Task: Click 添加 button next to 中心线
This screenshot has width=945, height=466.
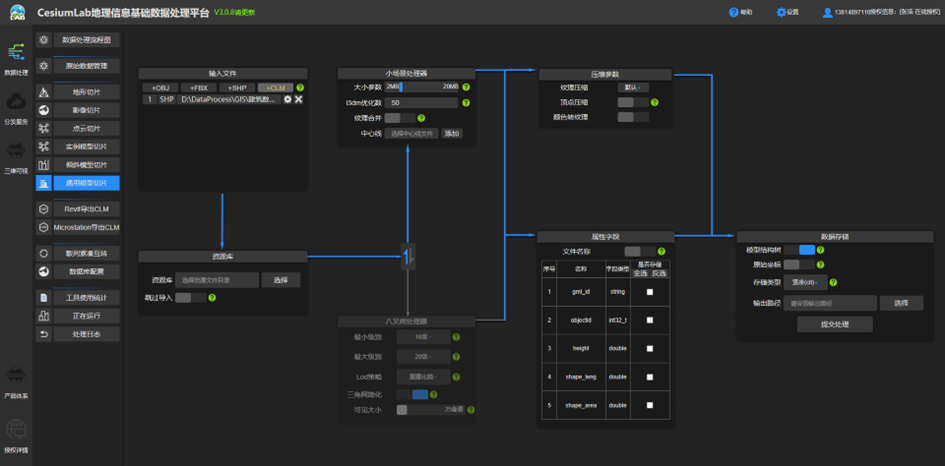Action: click(452, 133)
